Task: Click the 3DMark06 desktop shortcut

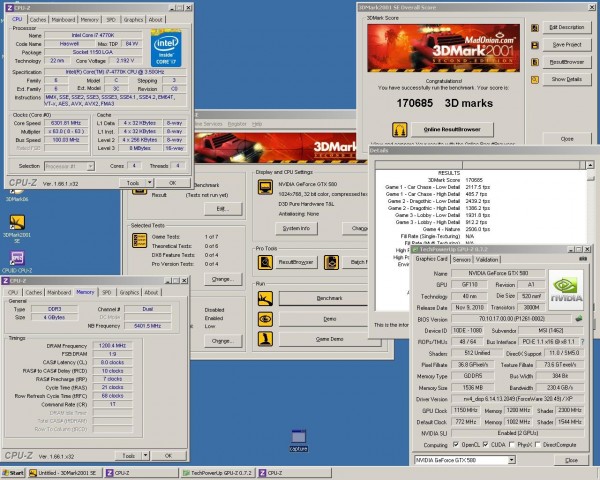Action: [x=17, y=195]
